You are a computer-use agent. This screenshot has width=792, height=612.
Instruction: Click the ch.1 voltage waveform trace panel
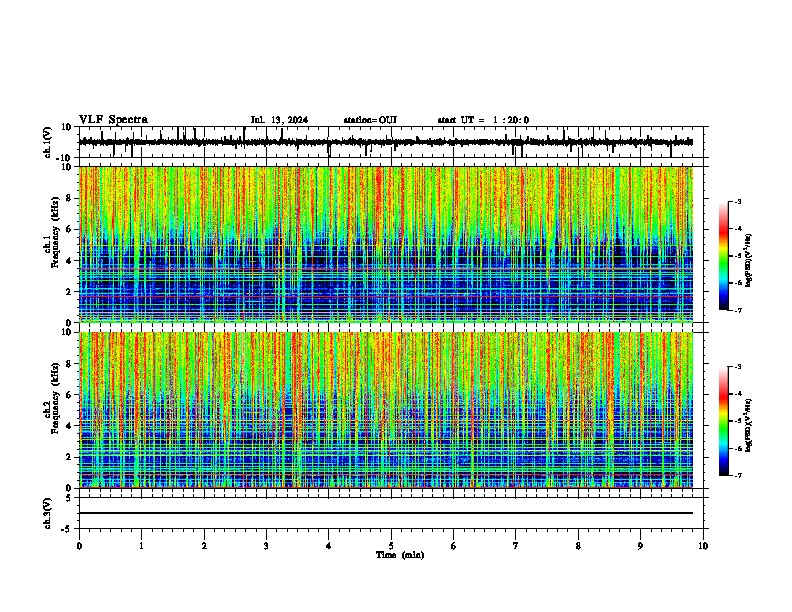390,142
